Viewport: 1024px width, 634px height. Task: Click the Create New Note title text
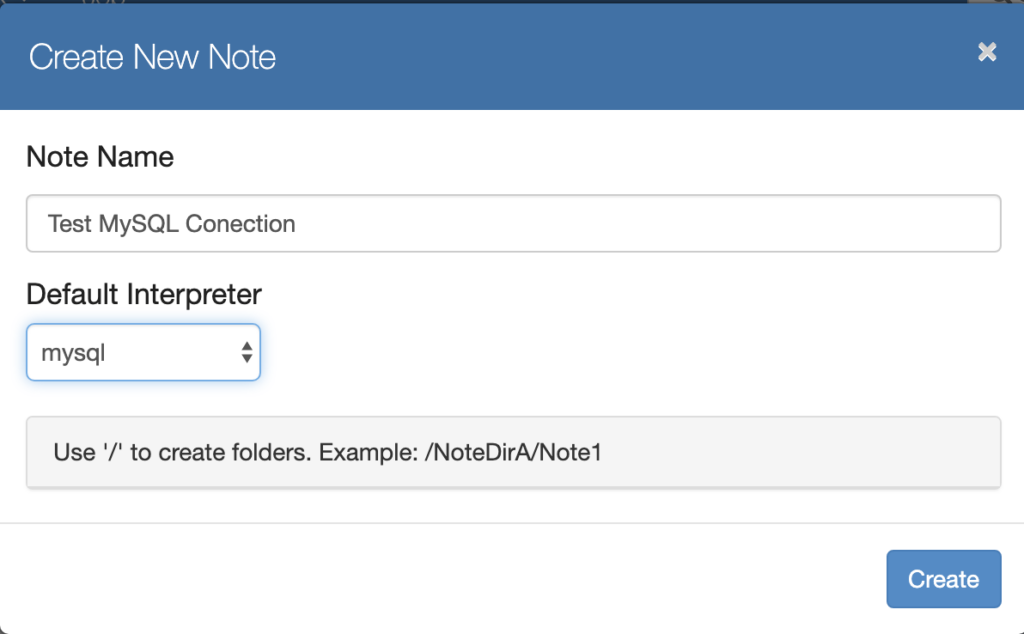point(152,57)
